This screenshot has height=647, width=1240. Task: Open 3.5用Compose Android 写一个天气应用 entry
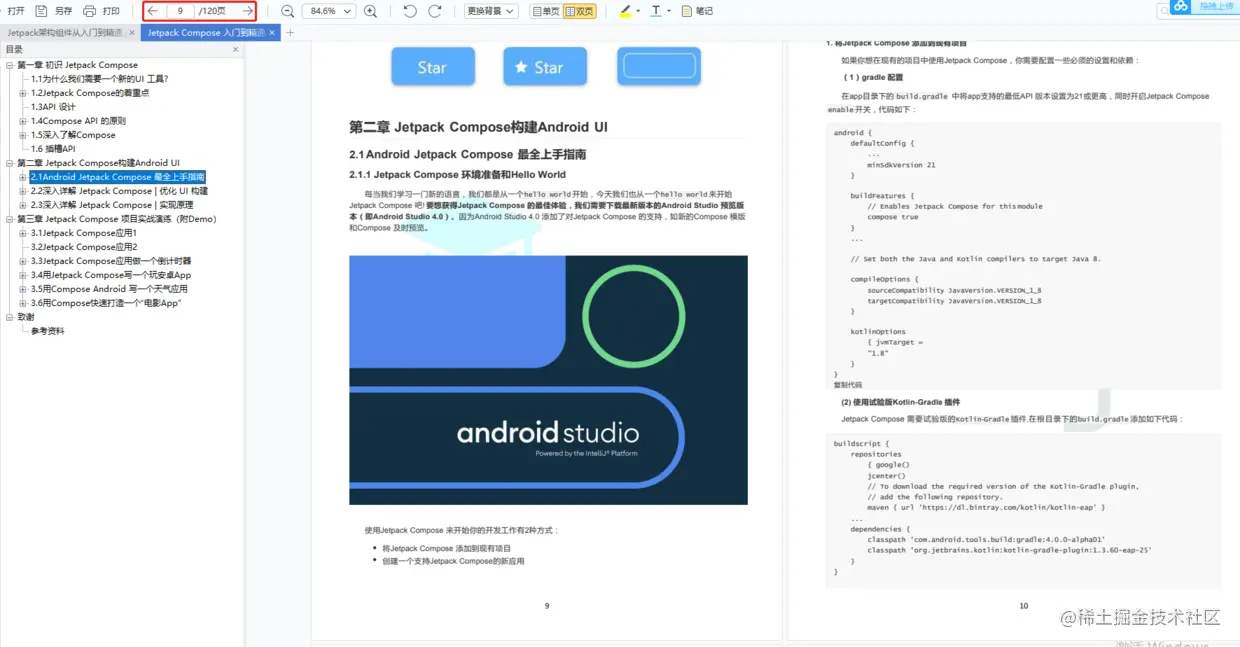[x=109, y=289]
